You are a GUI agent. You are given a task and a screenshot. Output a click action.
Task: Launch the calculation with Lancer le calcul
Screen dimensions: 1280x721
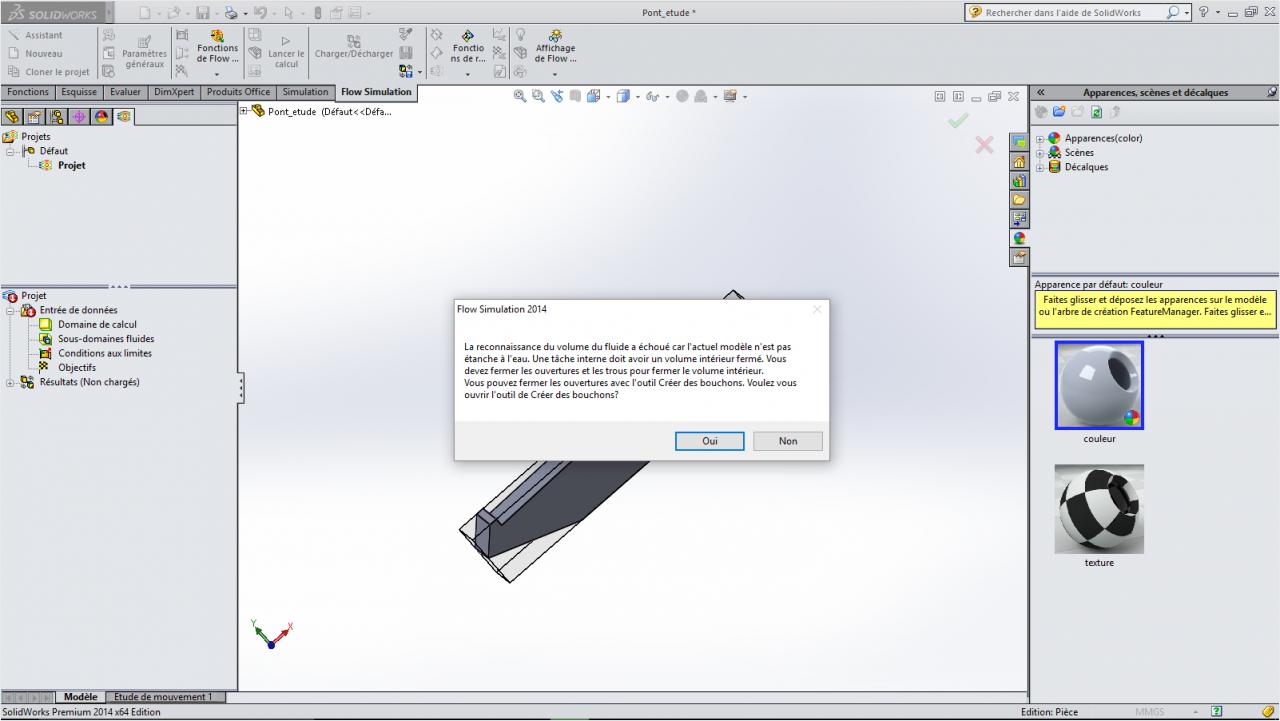tap(286, 52)
